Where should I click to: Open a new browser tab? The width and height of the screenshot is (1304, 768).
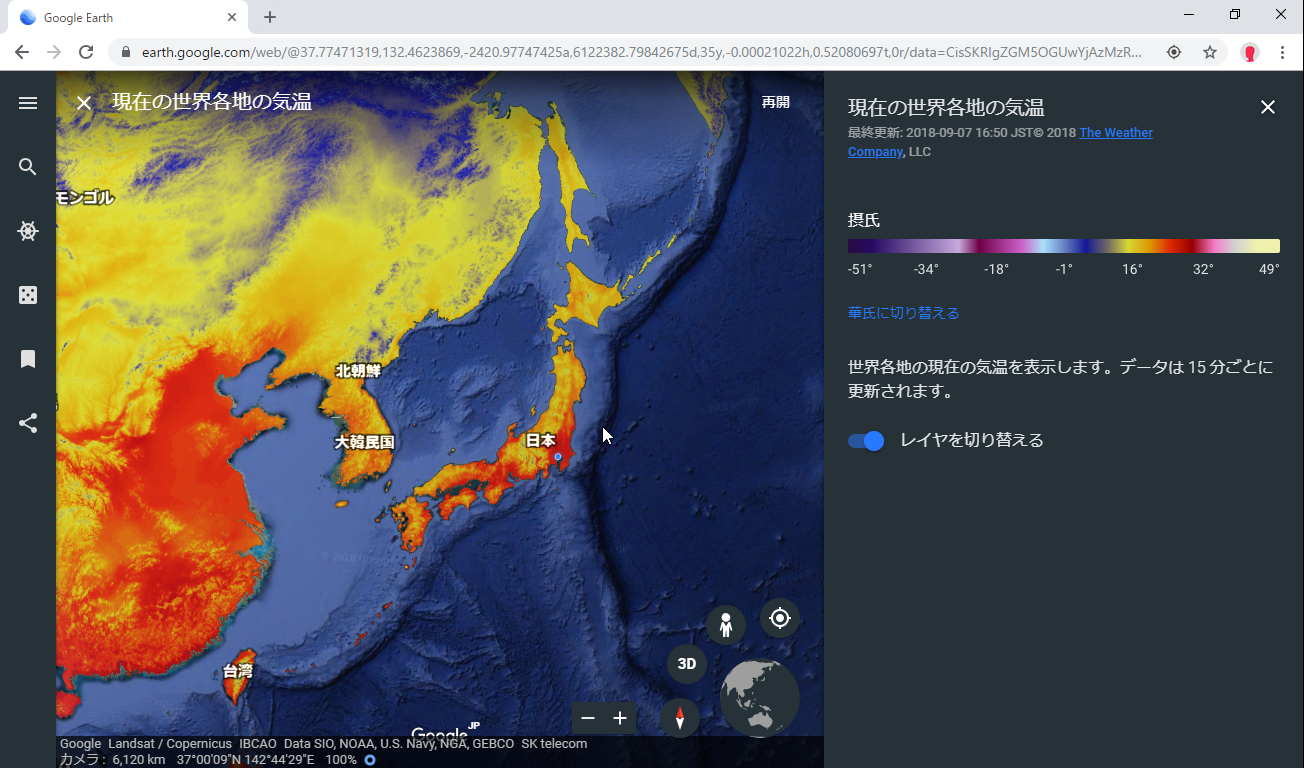[x=270, y=17]
